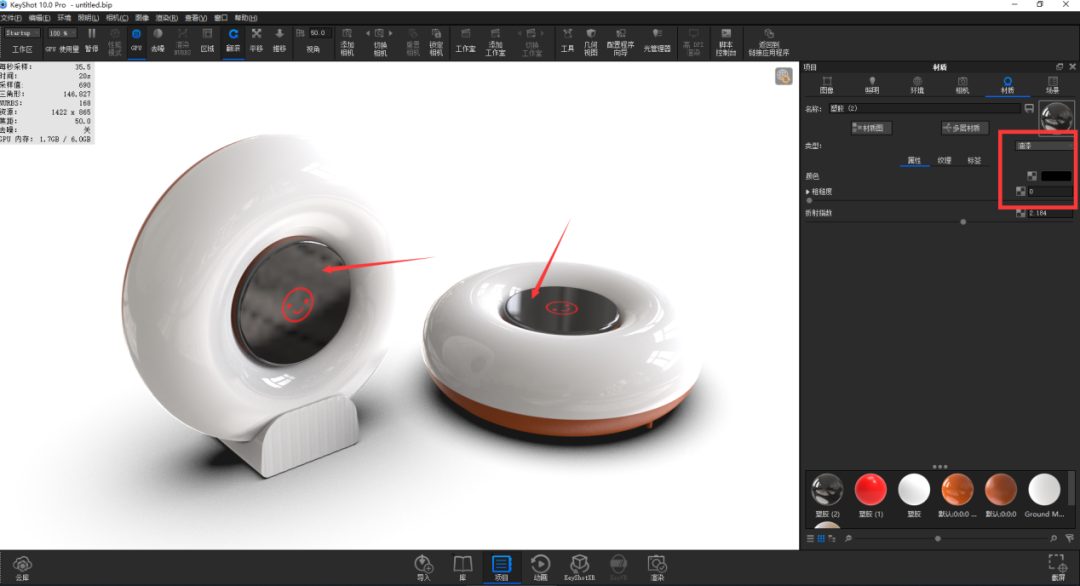Open the Startup workspace dropdown
The height and width of the screenshot is (586, 1080).
point(22,33)
